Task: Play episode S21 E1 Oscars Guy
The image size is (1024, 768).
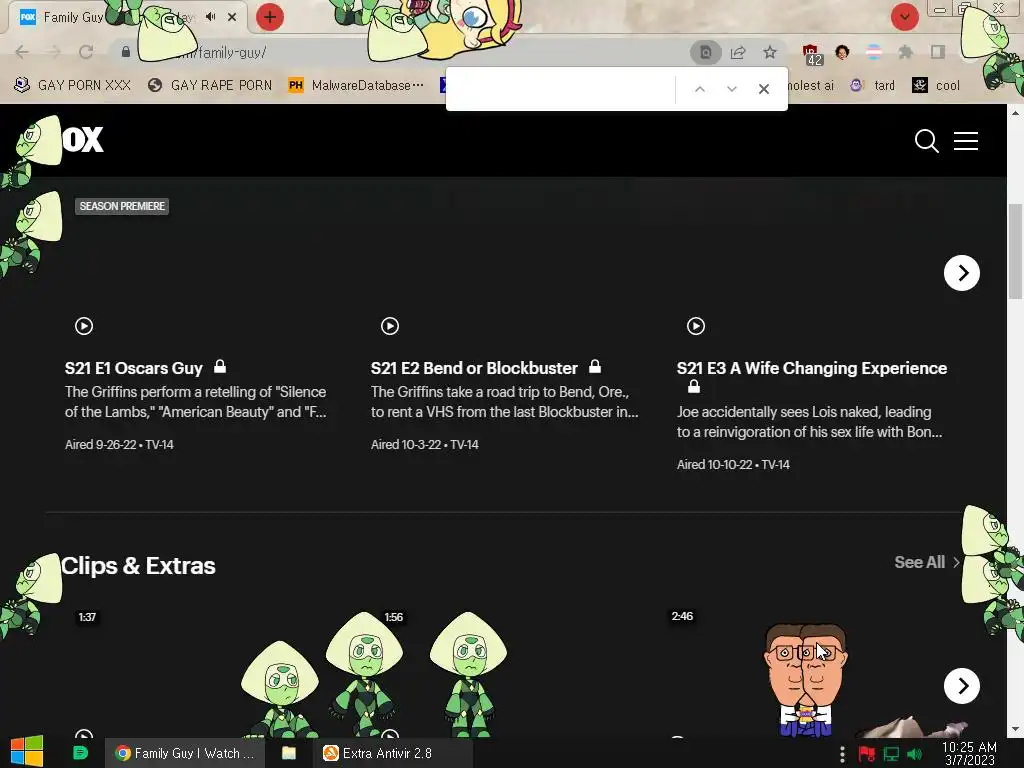Action: tap(84, 325)
